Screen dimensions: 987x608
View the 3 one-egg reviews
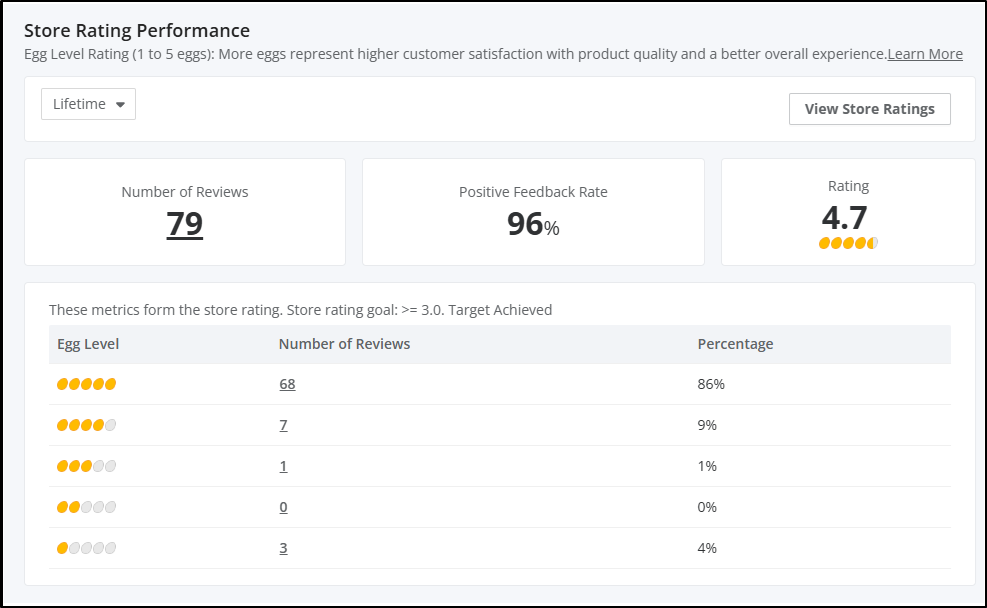tap(283, 548)
